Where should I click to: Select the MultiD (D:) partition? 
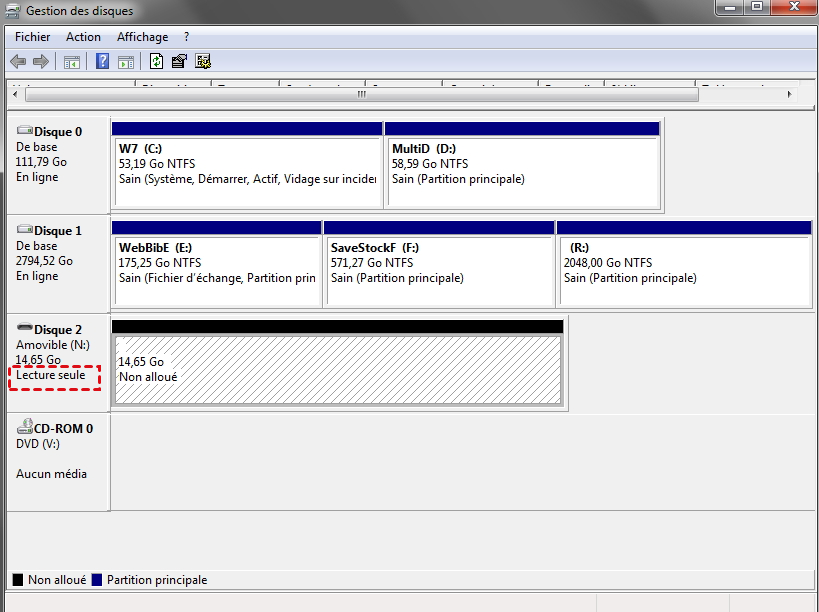pyautogui.click(x=522, y=165)
